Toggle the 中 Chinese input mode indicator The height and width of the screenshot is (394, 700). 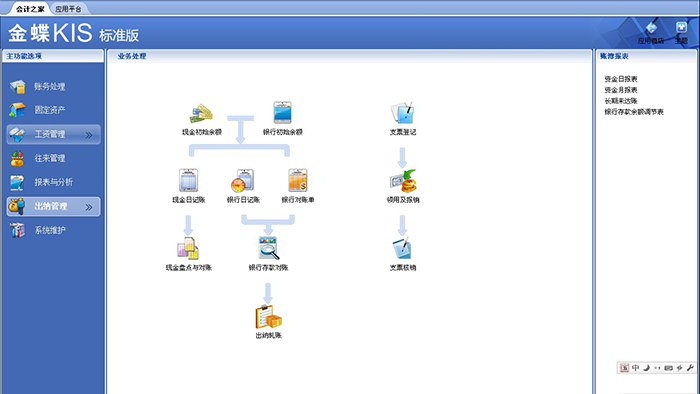(x=635, y=368)
